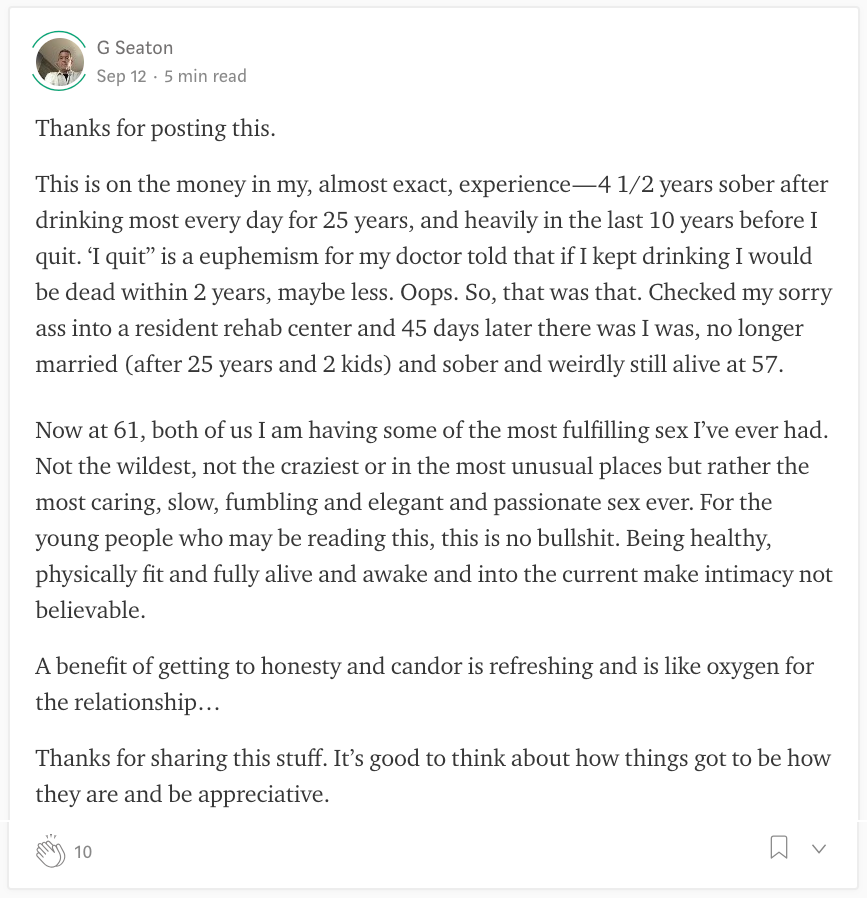Click the line 'Thanks for sharing this stuff'
The image size is (867, 898).
432,758
